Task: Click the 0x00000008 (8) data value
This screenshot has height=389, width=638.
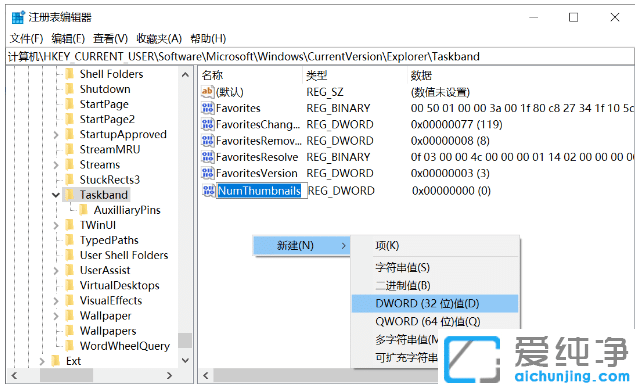Action: [x=450, y=140]
